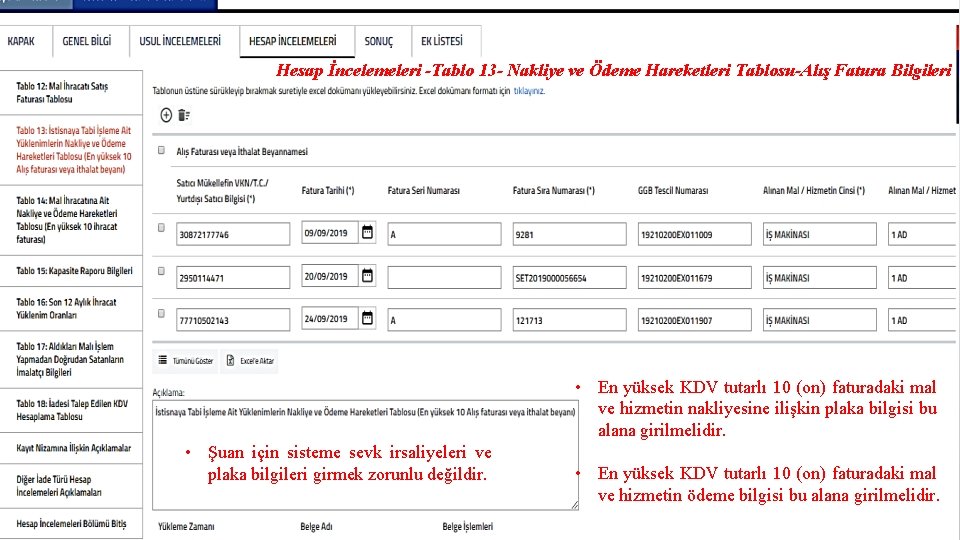Select the row checkbox for VKN 30872177746
The height and width of the screenshot is (540, 960).
[x=161, y=228]
